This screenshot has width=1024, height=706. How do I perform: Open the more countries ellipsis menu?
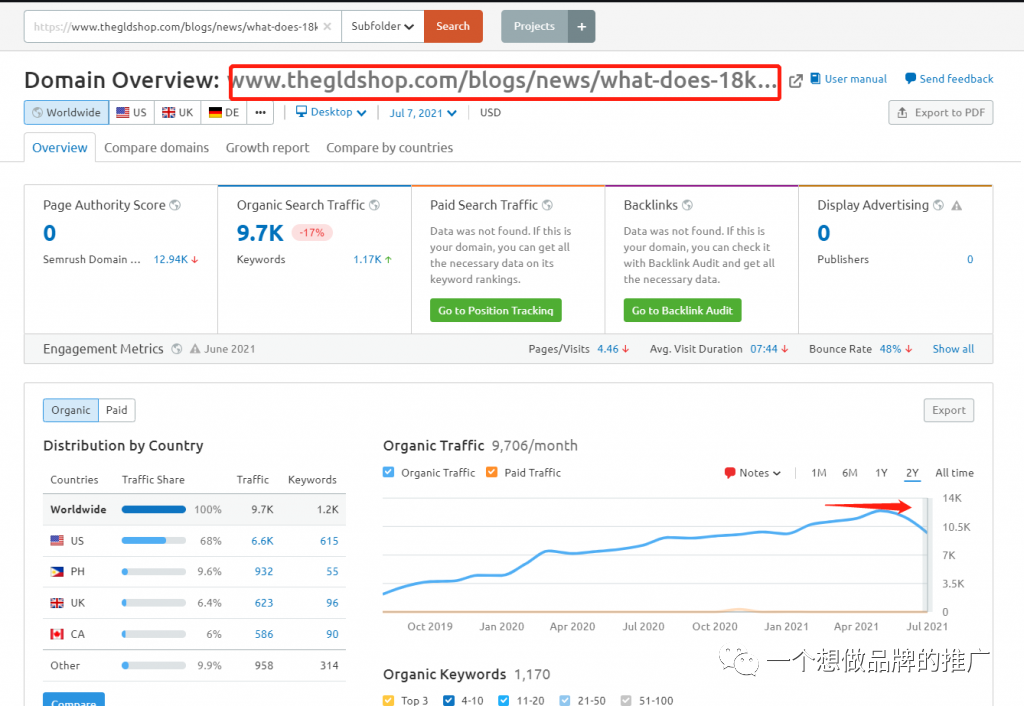pyautogui.click(x=261, y=112)
